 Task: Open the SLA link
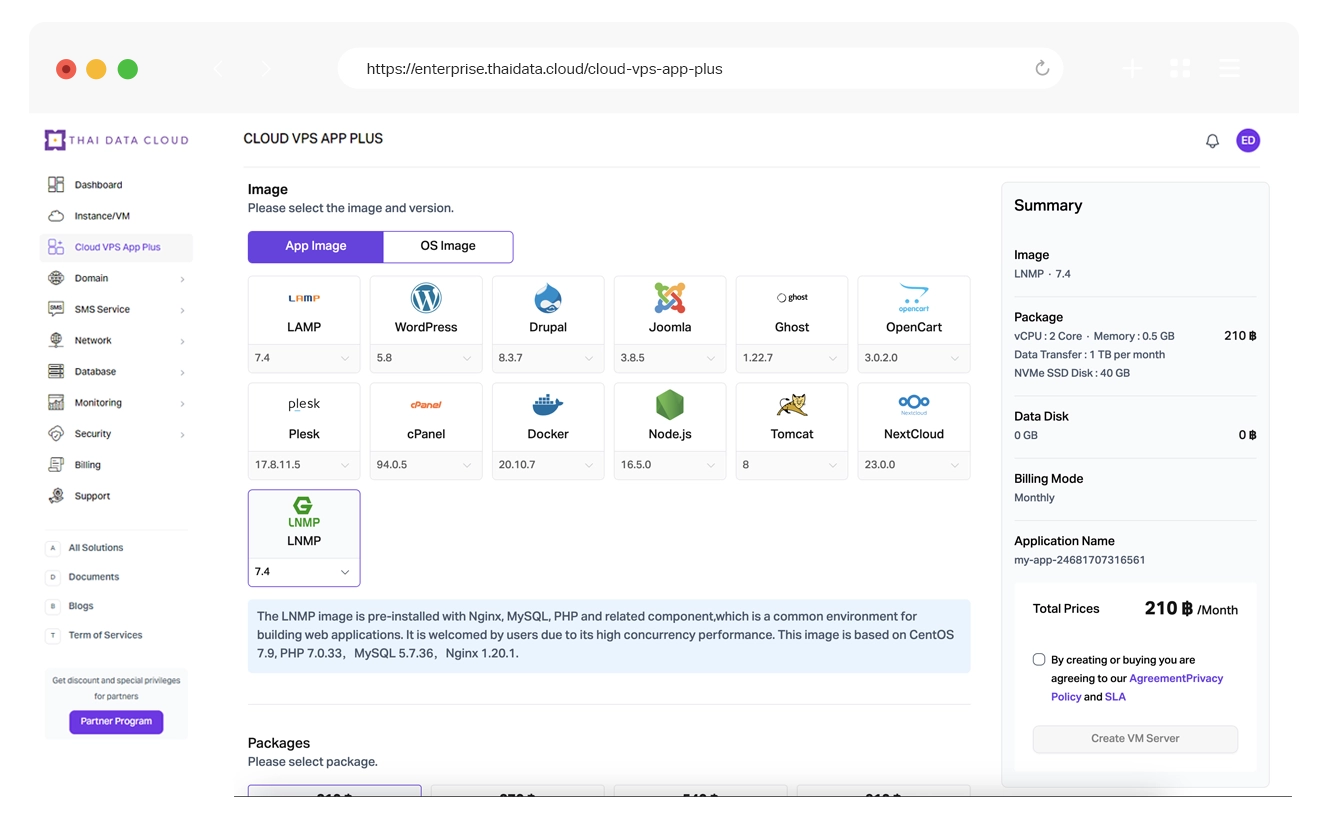(x=1115, y=697)
